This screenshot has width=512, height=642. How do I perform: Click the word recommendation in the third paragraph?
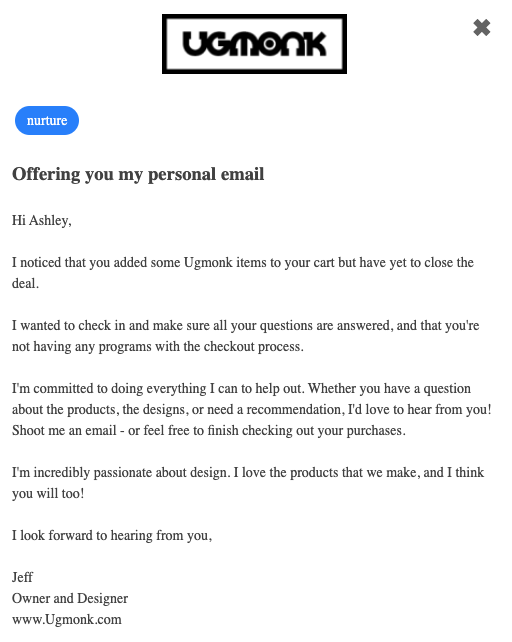(295, 410)
